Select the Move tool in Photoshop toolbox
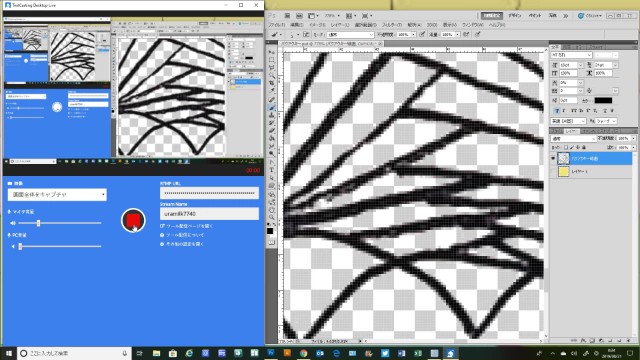The width and height of the screenshot is (640, 360). pyautogui.click(x=271, y=52)
